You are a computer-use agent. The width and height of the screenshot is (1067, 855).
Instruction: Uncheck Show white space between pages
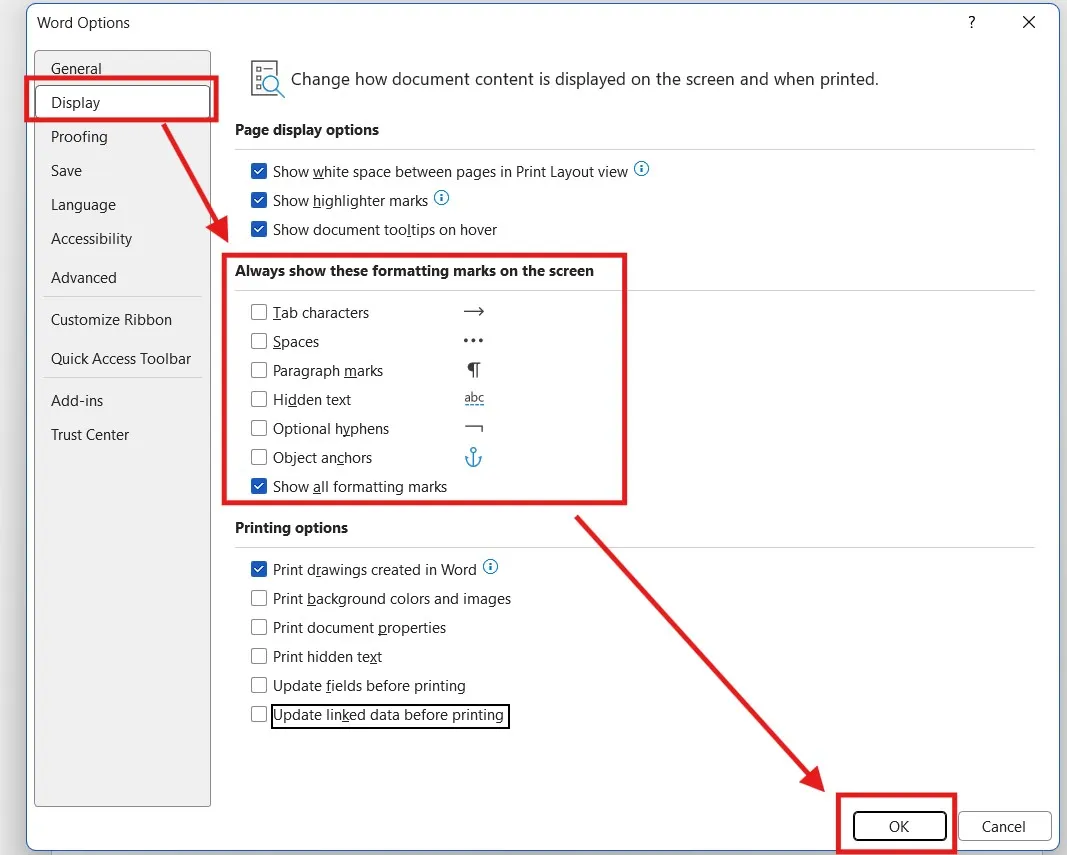pos(259,171)
